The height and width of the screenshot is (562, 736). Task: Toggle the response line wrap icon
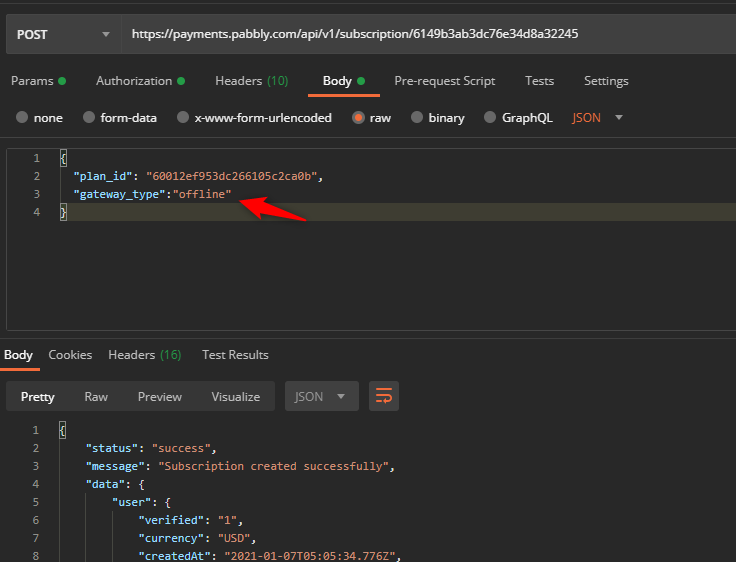click(x=384, y=396)
